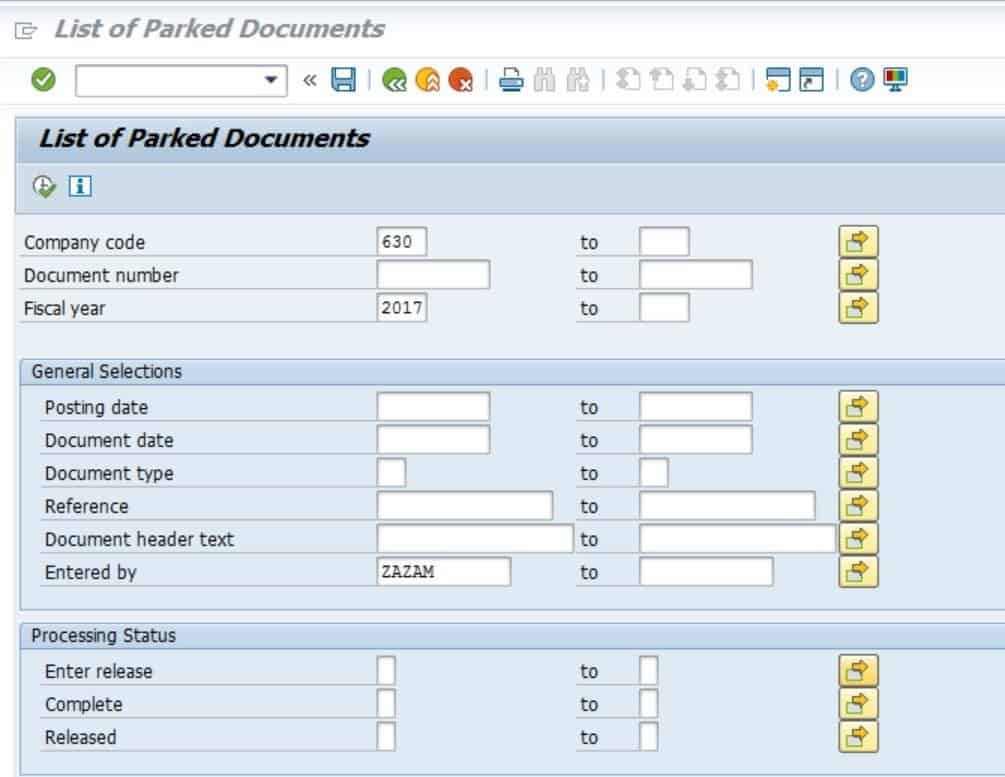This screenshot has height=777, width=1005.
Task: Click the Company code field showing 630
Action: coord(400,241)
